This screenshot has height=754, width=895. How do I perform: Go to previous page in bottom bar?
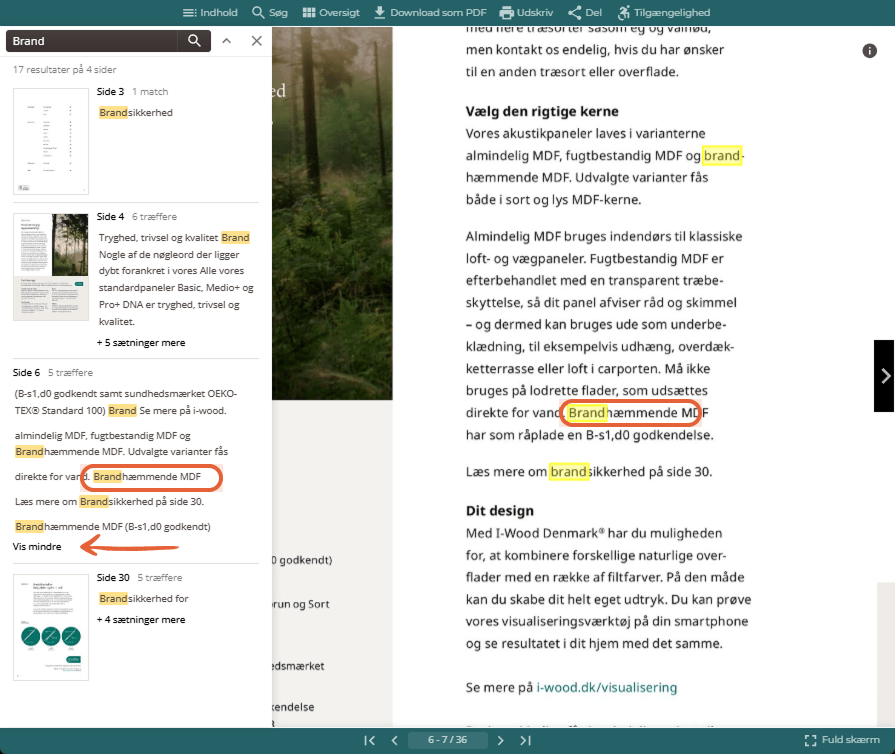point(394,740)
